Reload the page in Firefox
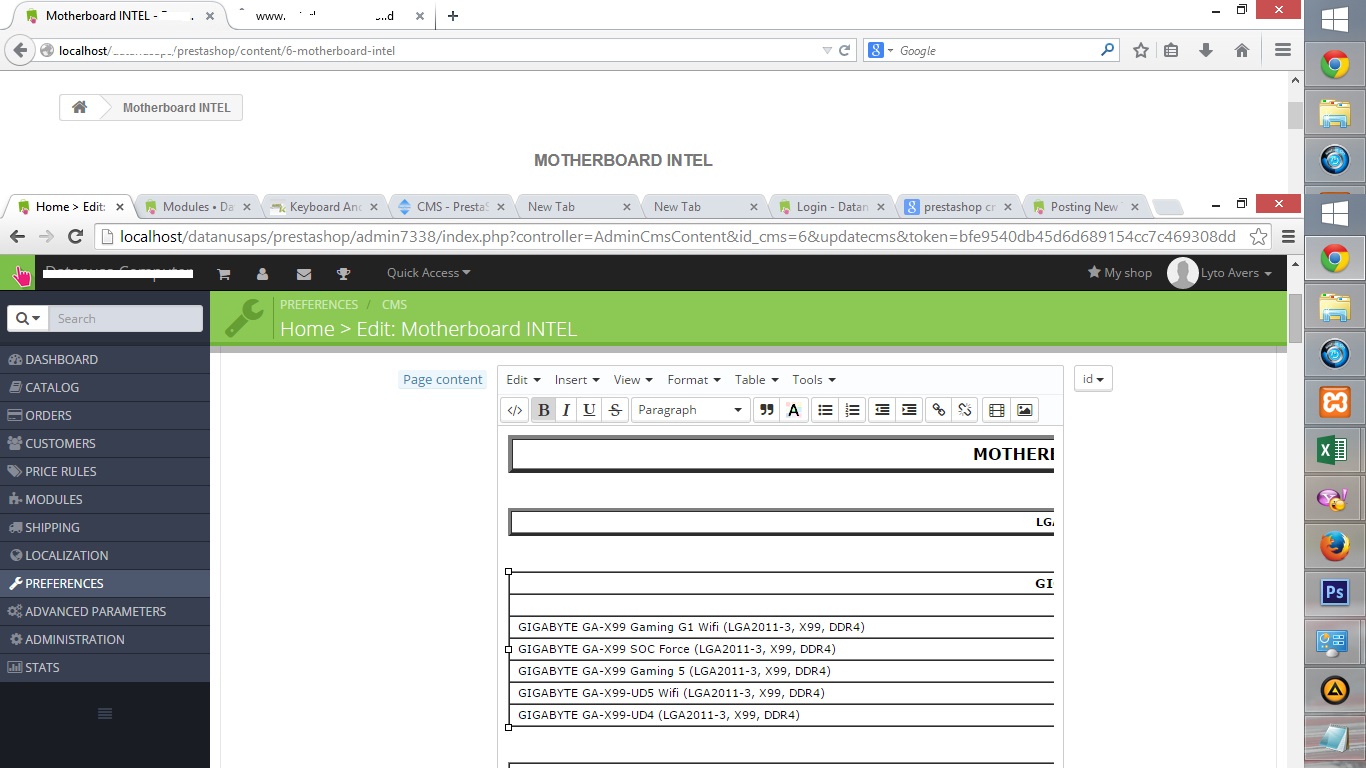This screenshot has height=768, width=1366. click(x=845, y=50)
